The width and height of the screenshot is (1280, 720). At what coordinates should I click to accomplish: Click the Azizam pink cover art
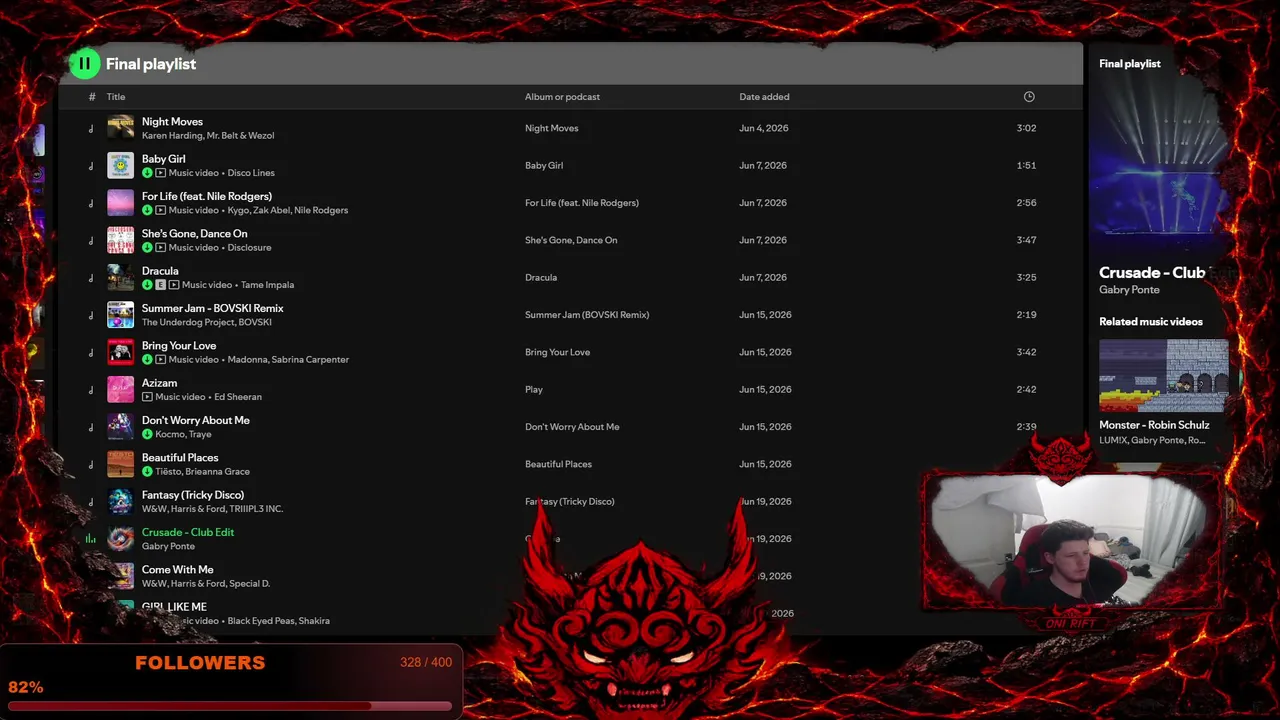click(x=120, y=389)
